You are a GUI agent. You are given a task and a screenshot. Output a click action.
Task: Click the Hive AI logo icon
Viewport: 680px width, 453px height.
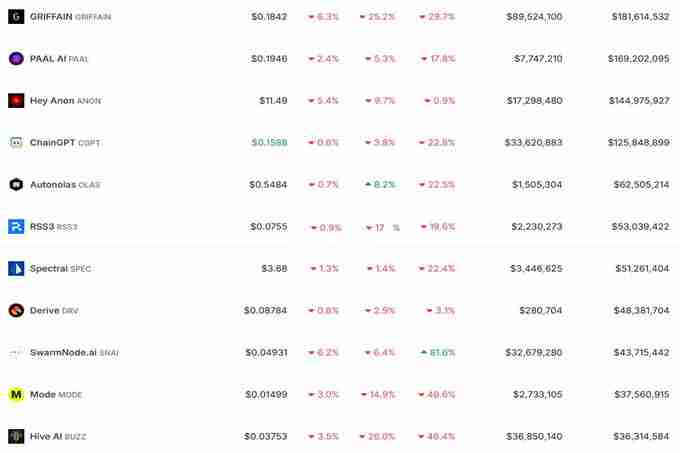tap(16, 437)
